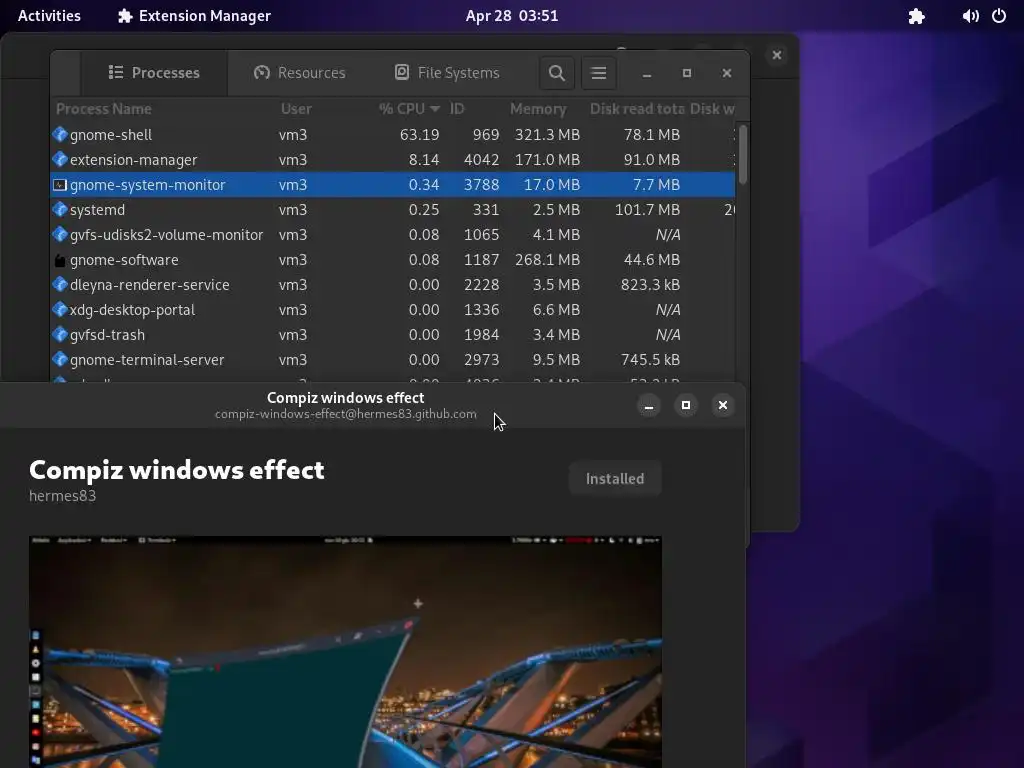The image size is (1024, 768).
Task: Click the gnome-shell process icon
Action: [x=59, y=135]
